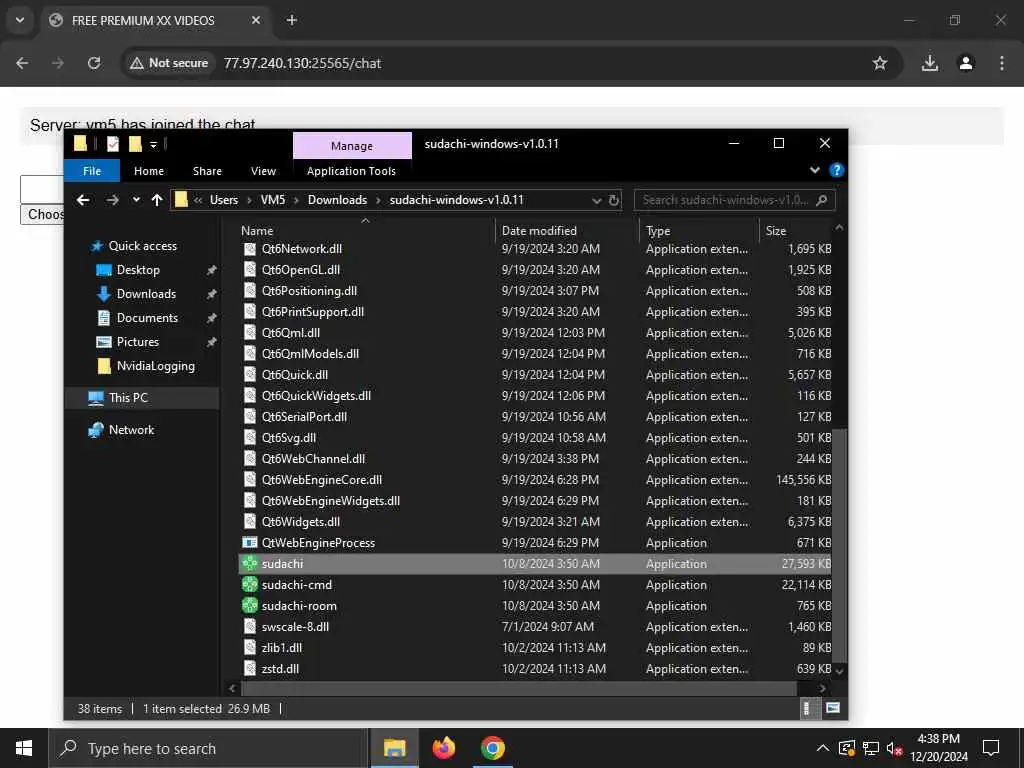Click the Manage contextual tab
Screen dimensions: 1024x768
pyautogui.click(x=352, y=146)
